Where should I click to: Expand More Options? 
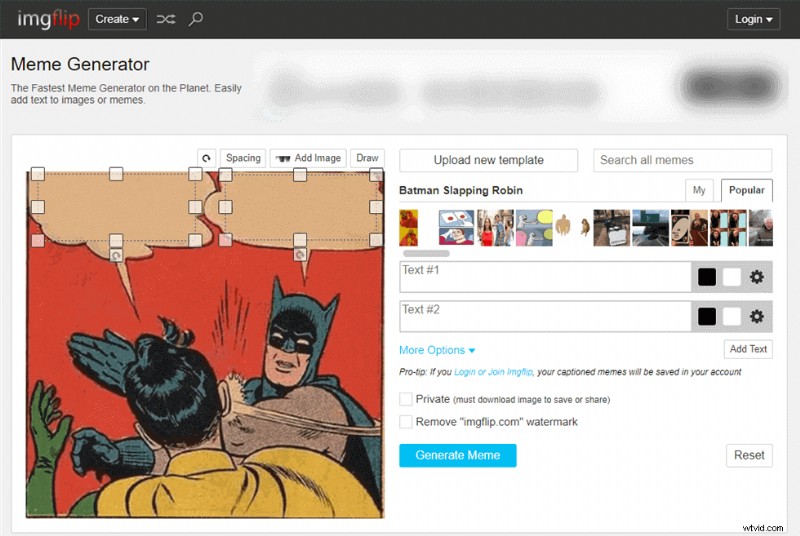(437, 350)
